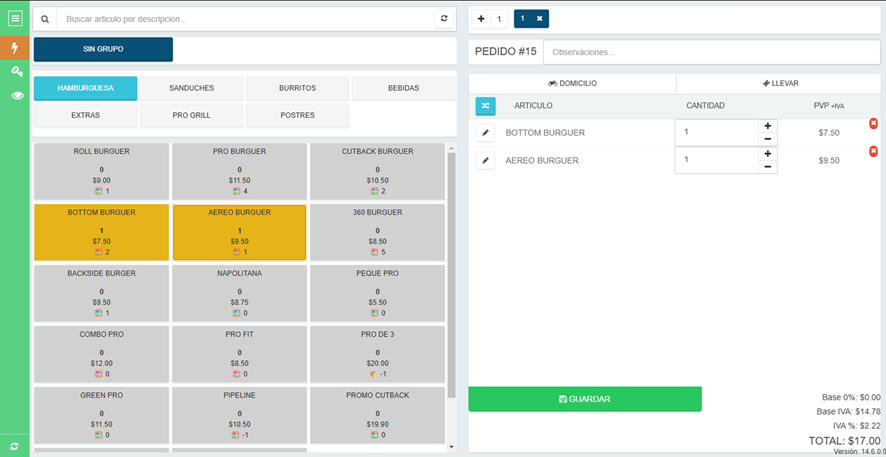Close order tab 1 with x
886x457 pixels.
pyautogui.click(x=540, y=19)
